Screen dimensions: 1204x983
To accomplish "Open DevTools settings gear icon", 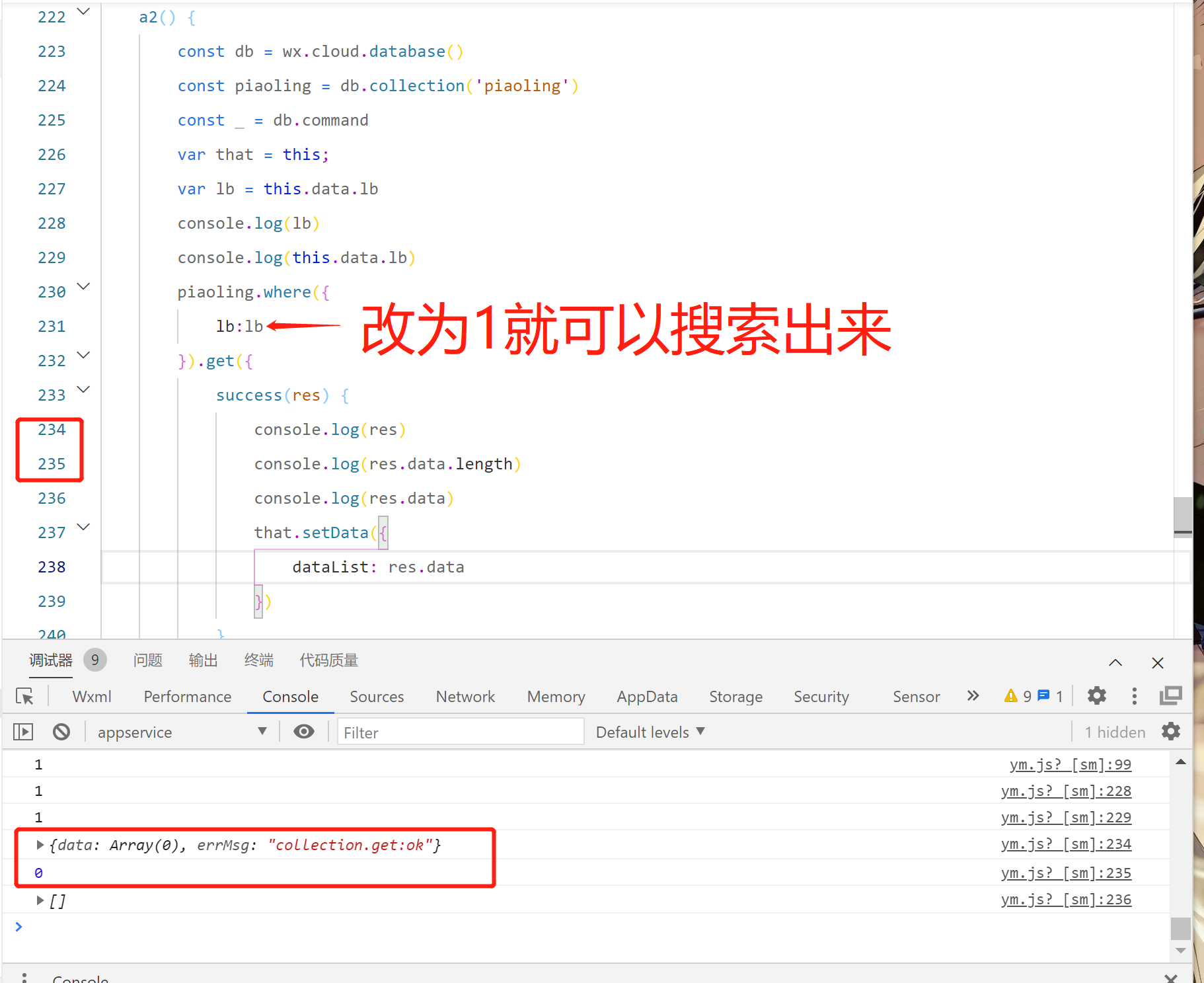I will [1097, 695].
